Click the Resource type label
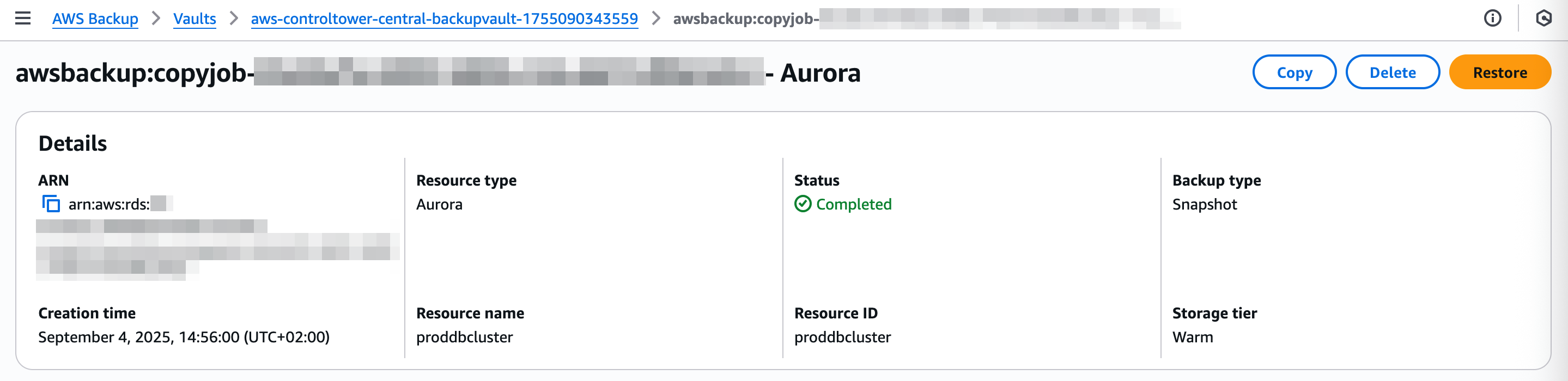Image resolution: width=1568 pixels, height=381 pixels. tap(466, 181)
